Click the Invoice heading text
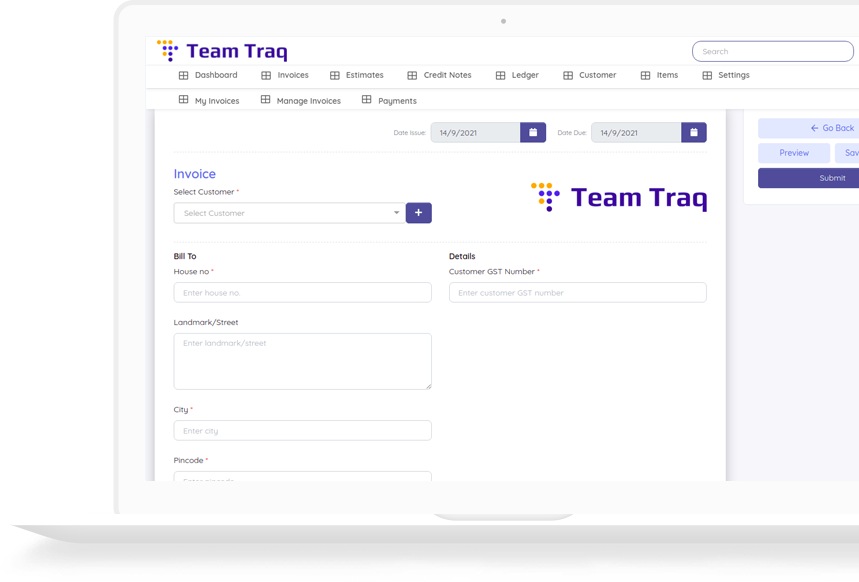The height and width of the screenshot is (582, 859). (x=194, y=174)
